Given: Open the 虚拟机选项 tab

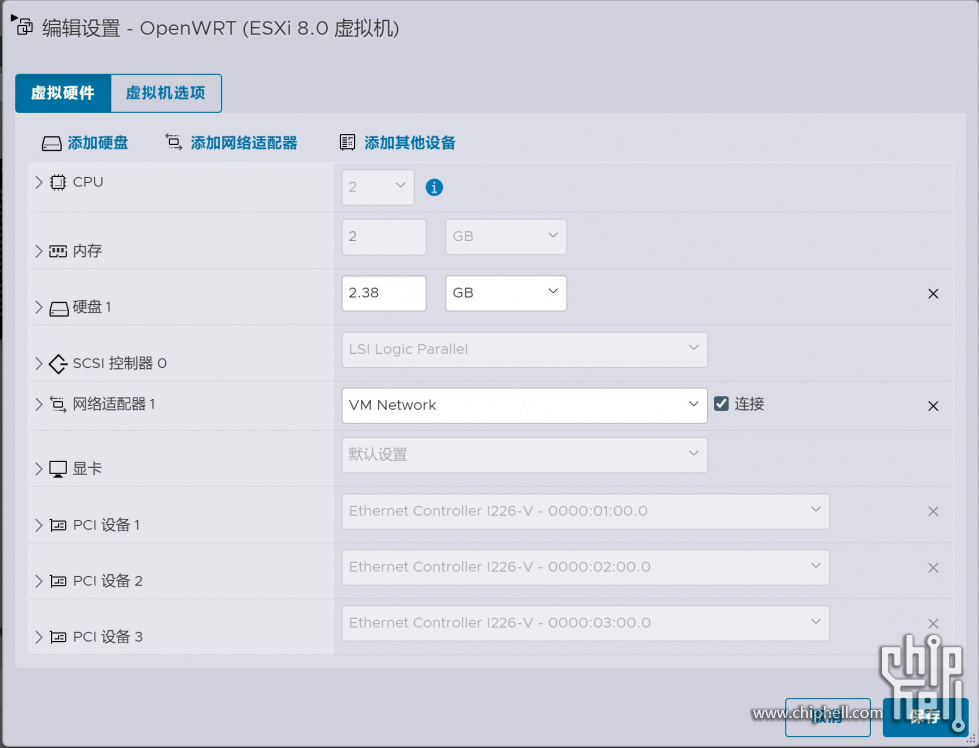Looking at the screenshot, I should click(x=165, y=93).
